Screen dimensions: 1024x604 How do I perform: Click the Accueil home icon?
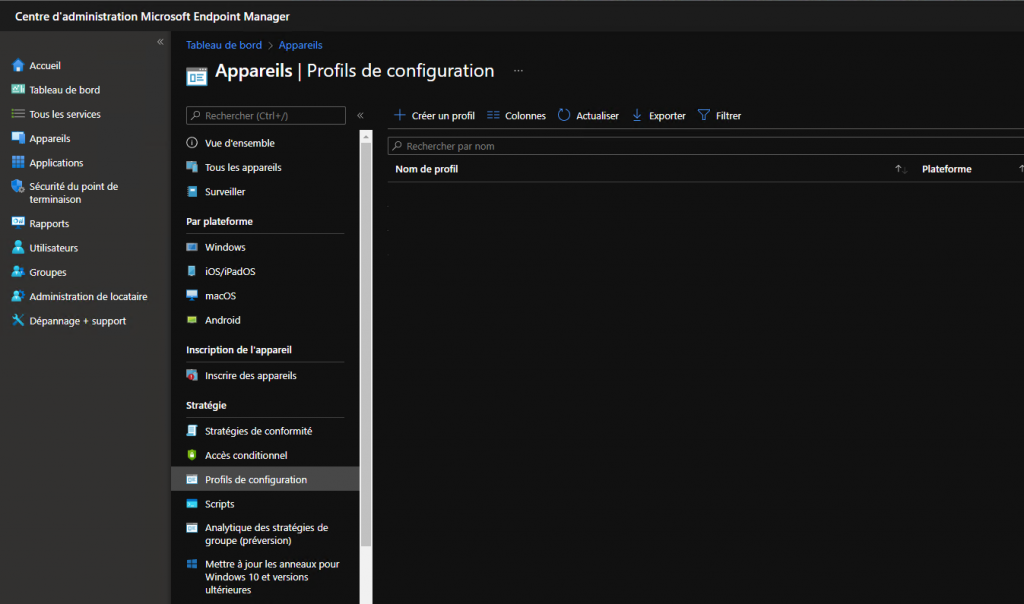[18, 65]
